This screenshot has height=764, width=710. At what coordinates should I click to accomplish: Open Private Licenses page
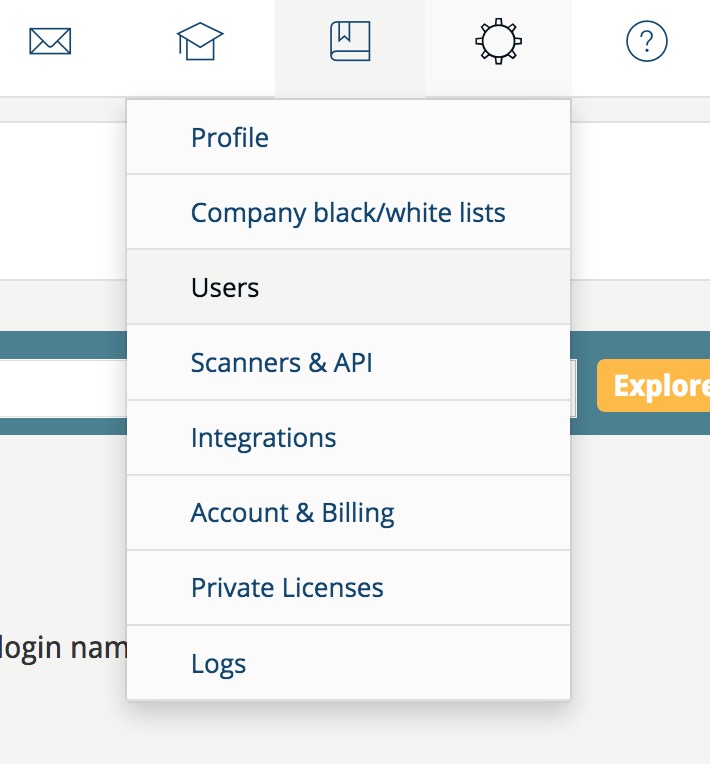pos(348,588)
